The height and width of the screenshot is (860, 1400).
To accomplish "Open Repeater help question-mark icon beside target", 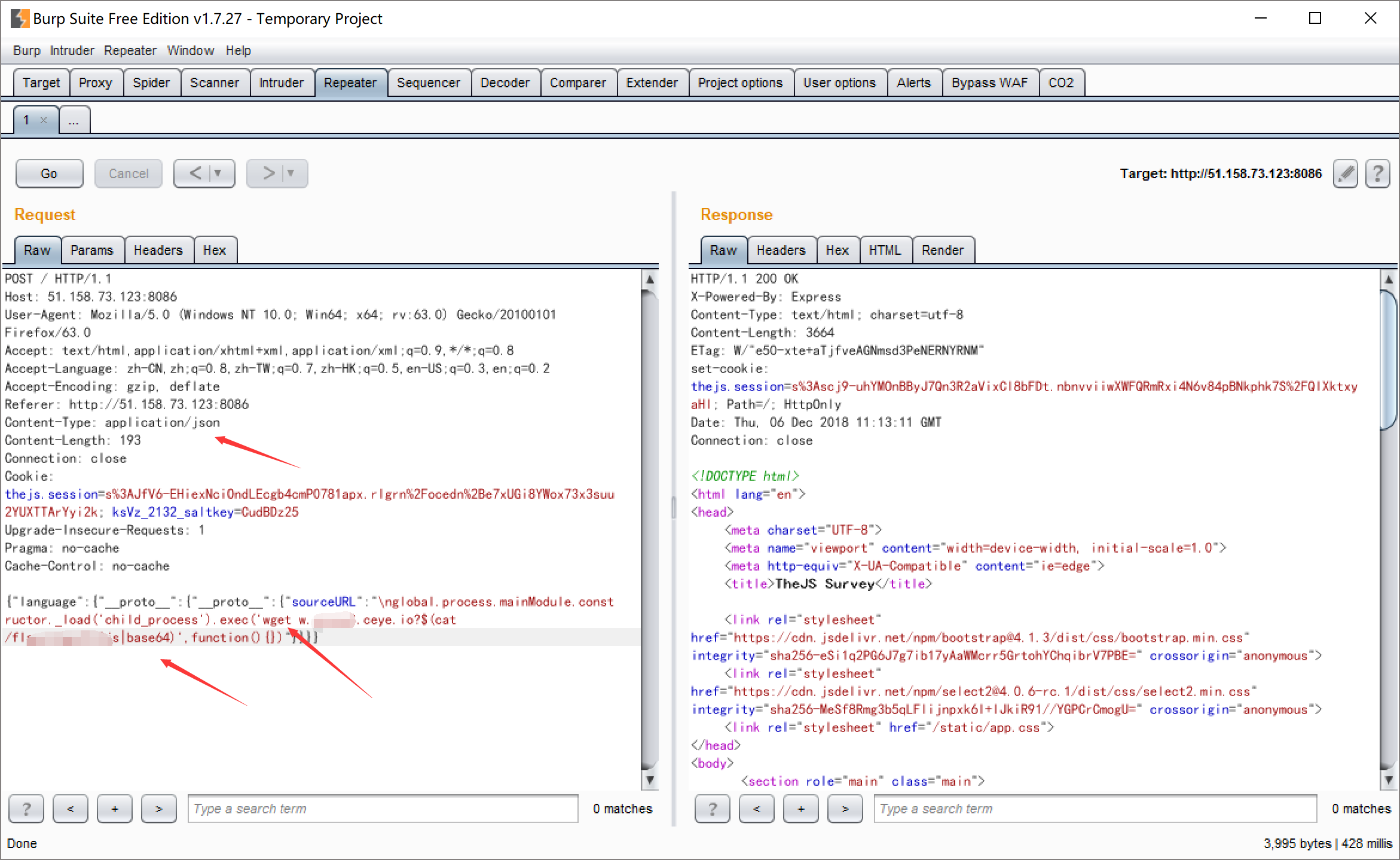I will click(1378, 174).
